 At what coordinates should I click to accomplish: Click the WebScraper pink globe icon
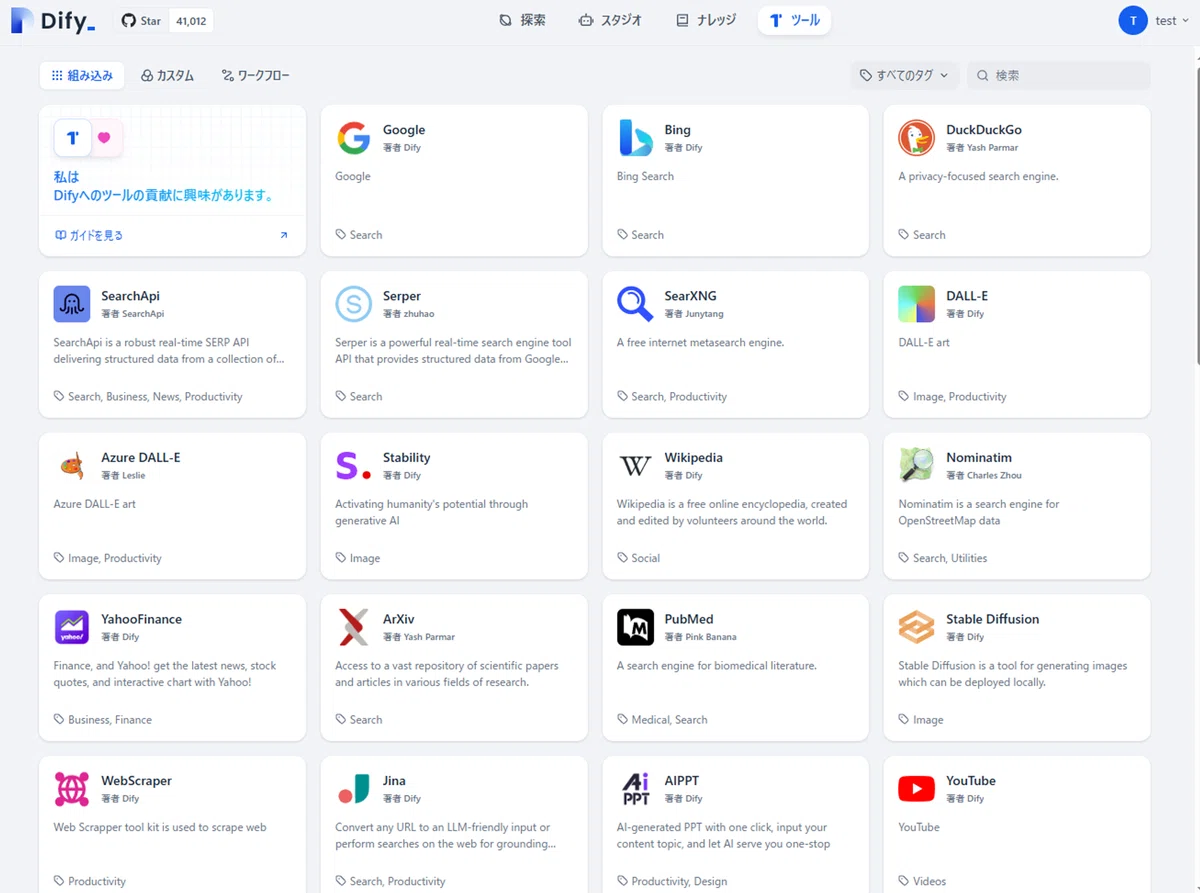pos(72,789)
